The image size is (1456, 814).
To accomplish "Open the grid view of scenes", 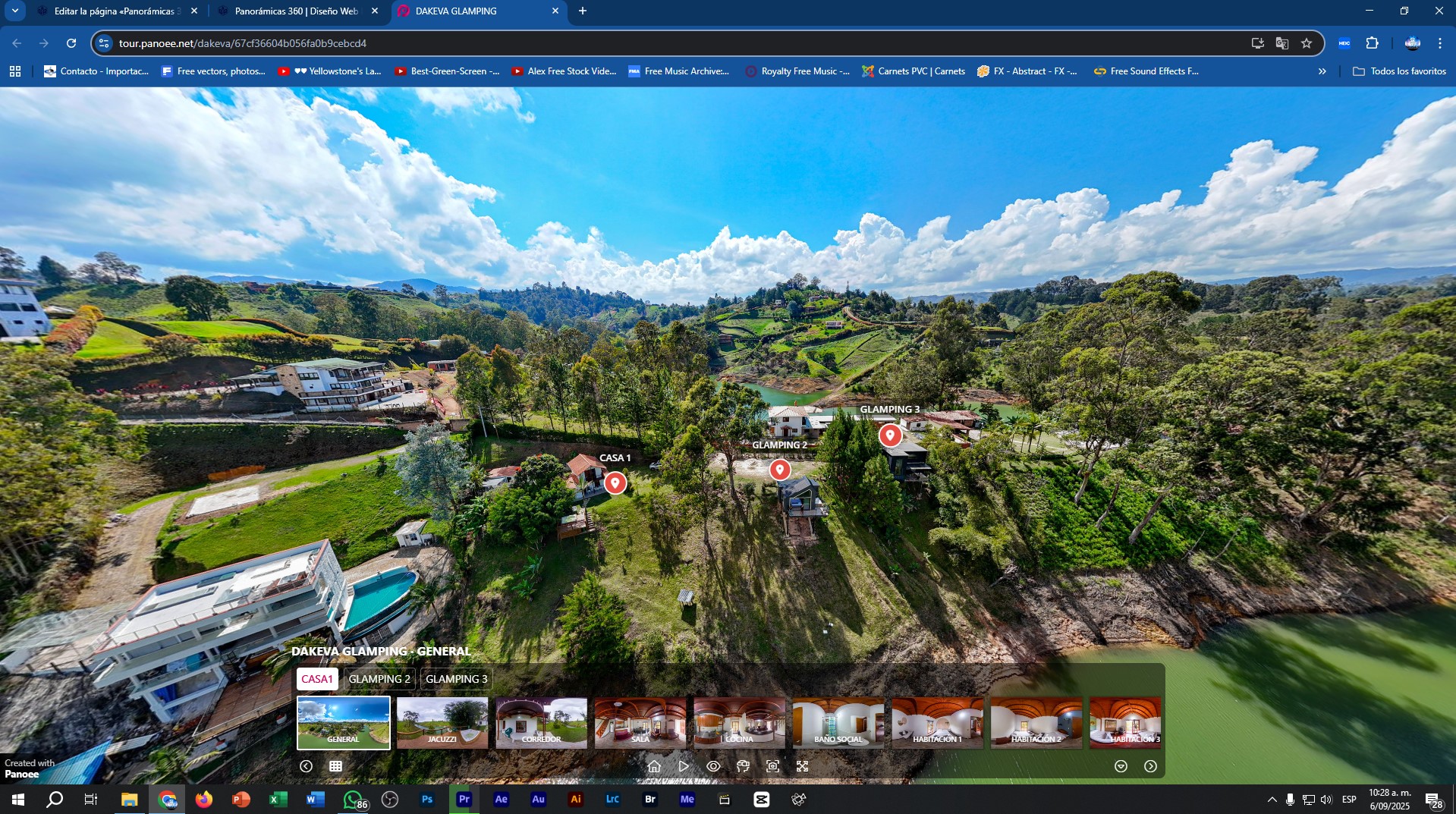I will (335, 766).
